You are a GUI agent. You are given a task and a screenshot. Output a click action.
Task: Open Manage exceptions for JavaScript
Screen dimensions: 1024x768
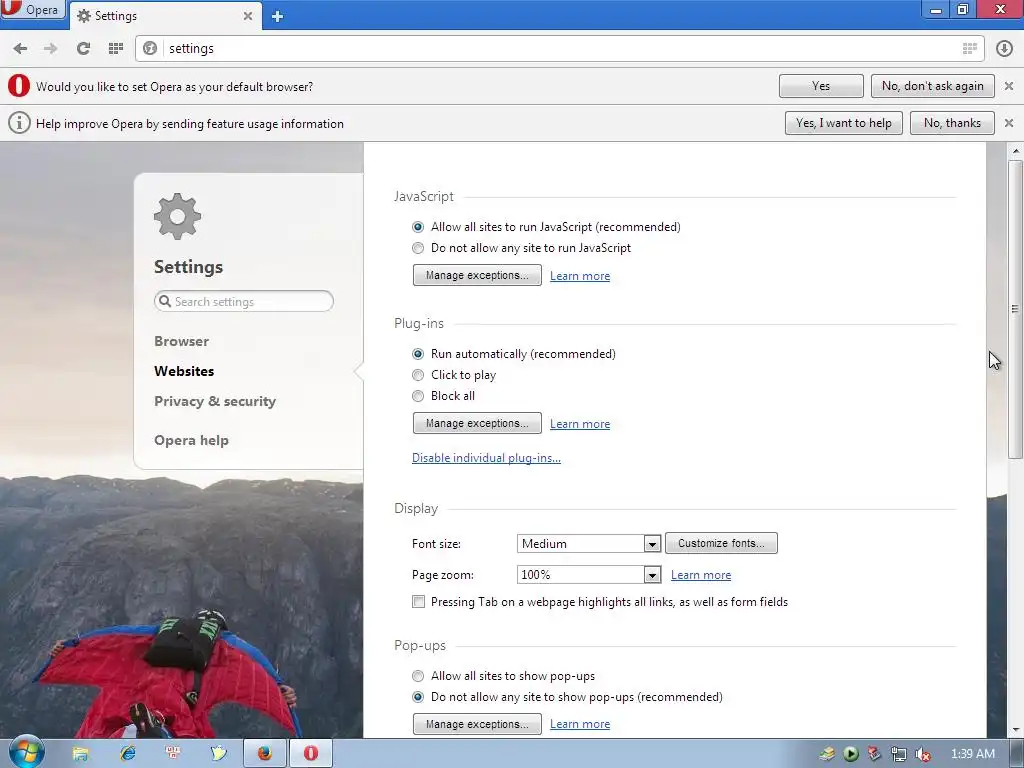[x=477, y=275]
